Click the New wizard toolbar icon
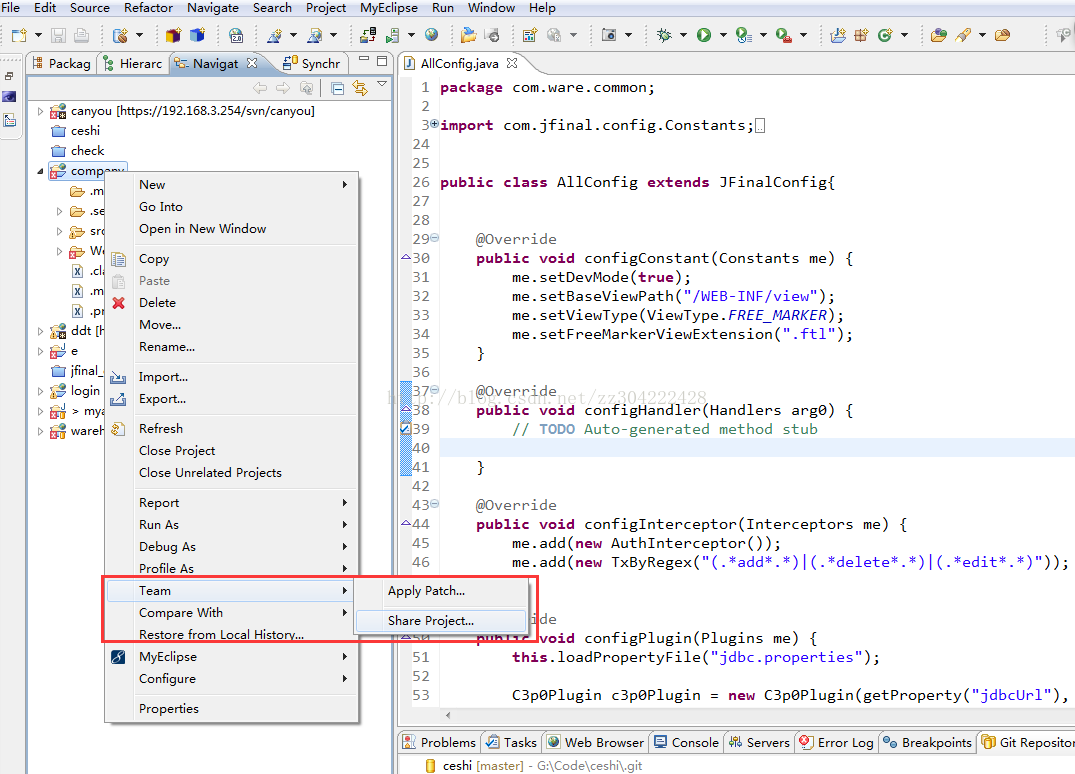 point(19,35)
